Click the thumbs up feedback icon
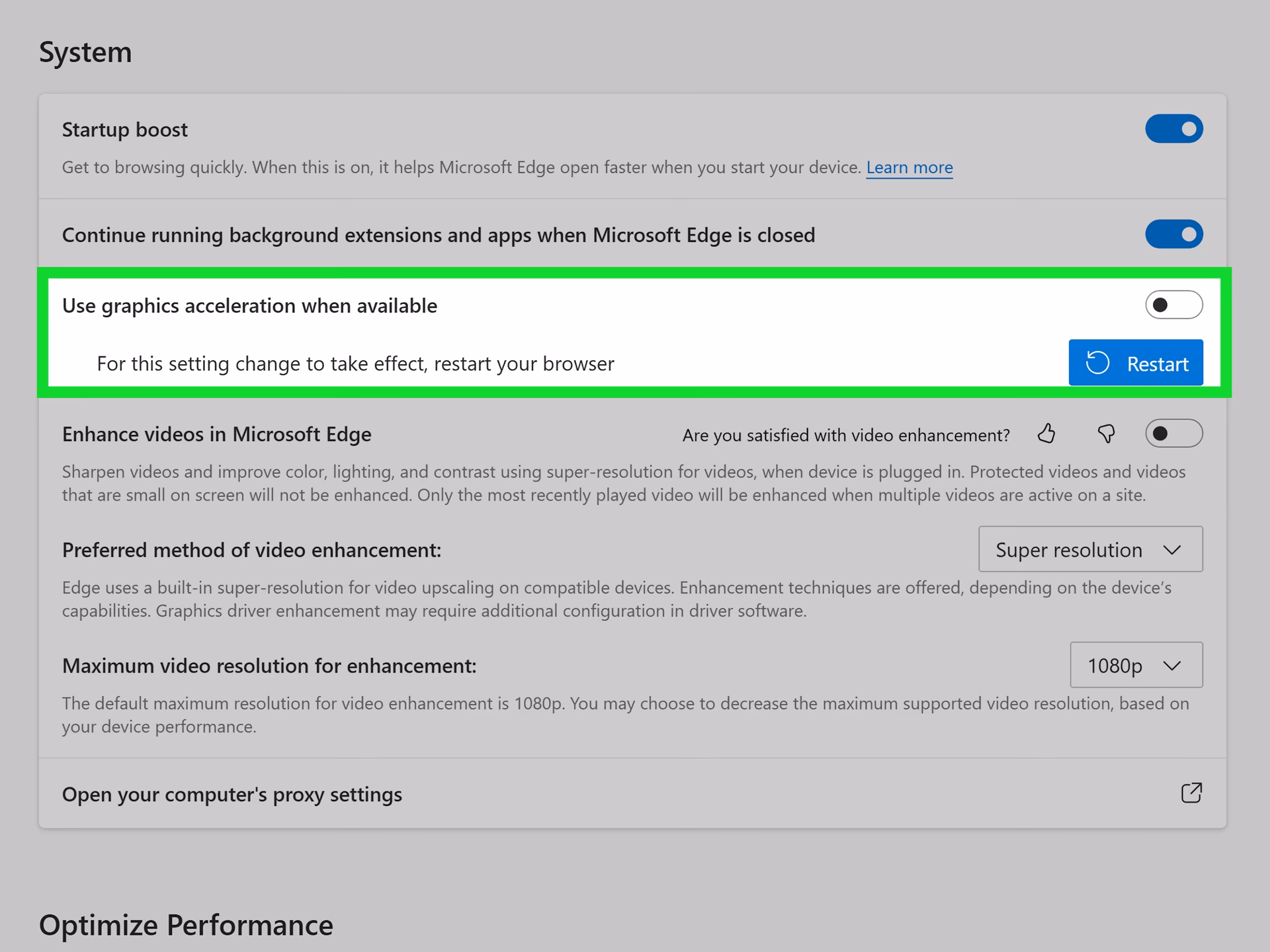Image resolution: width=1270 pixels, height=952 pixels. (1046, 434)
